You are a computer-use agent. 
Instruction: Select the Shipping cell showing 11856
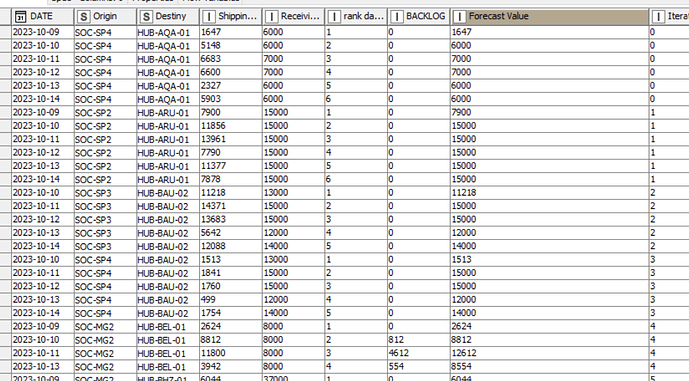point(230,126)
